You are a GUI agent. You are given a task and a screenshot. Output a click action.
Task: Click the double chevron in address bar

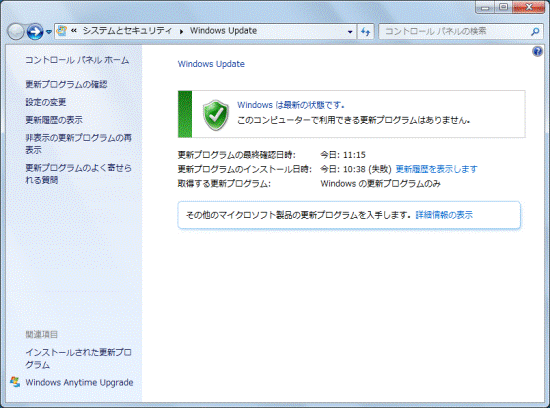tap(74, 31)
